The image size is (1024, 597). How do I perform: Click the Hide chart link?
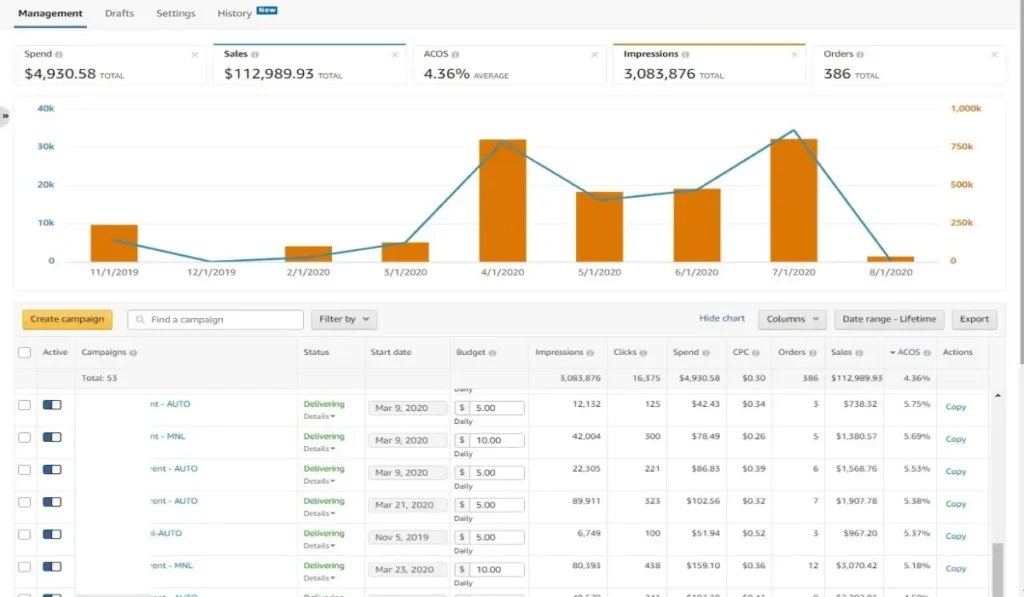[721, 319]
